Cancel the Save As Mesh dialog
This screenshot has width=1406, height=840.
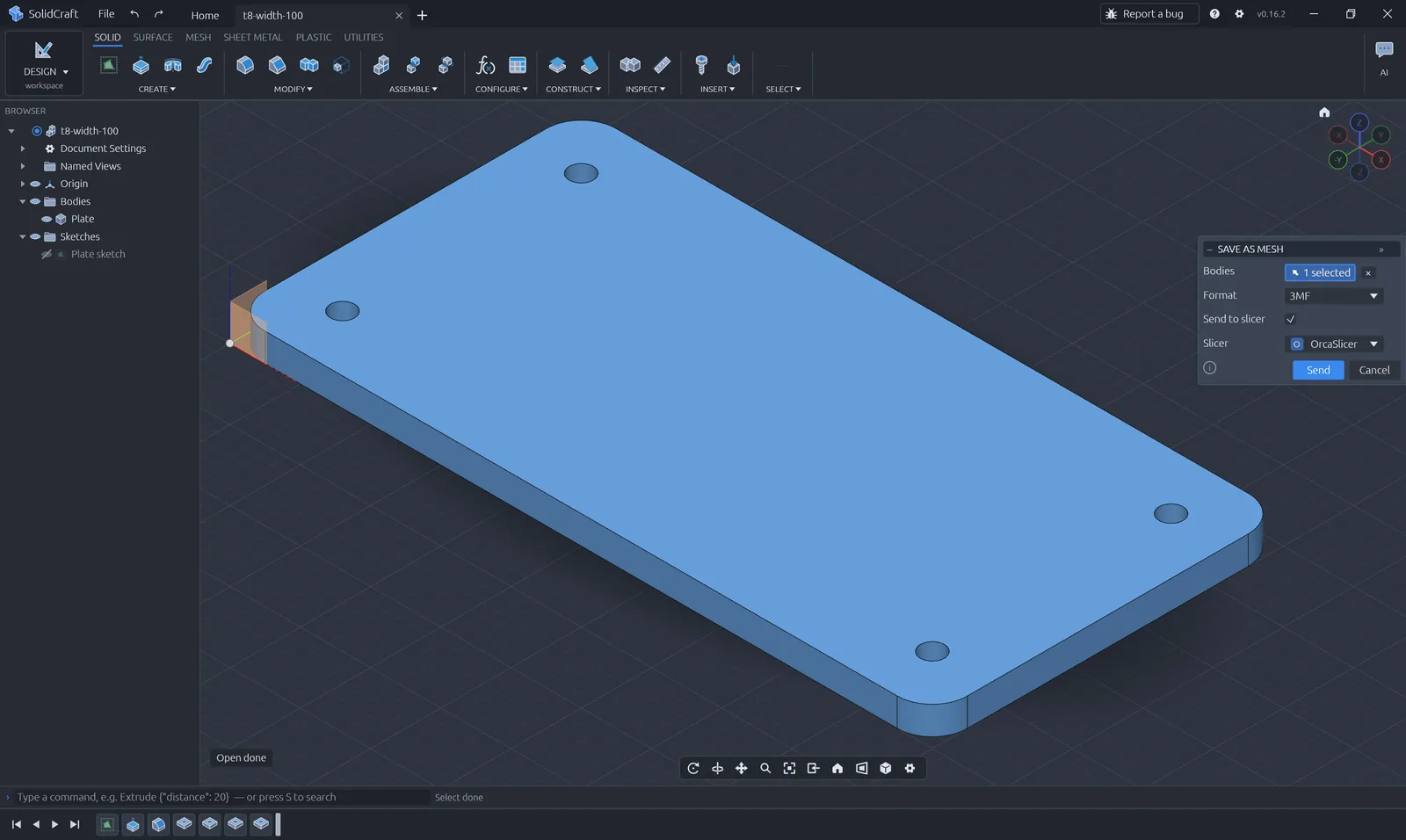pyautogui.click(x=1374, y=370)
